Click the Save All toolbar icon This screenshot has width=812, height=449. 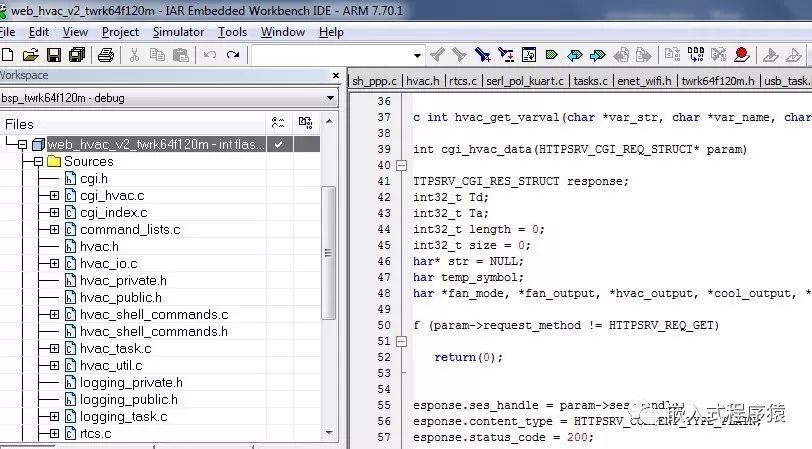77,54
